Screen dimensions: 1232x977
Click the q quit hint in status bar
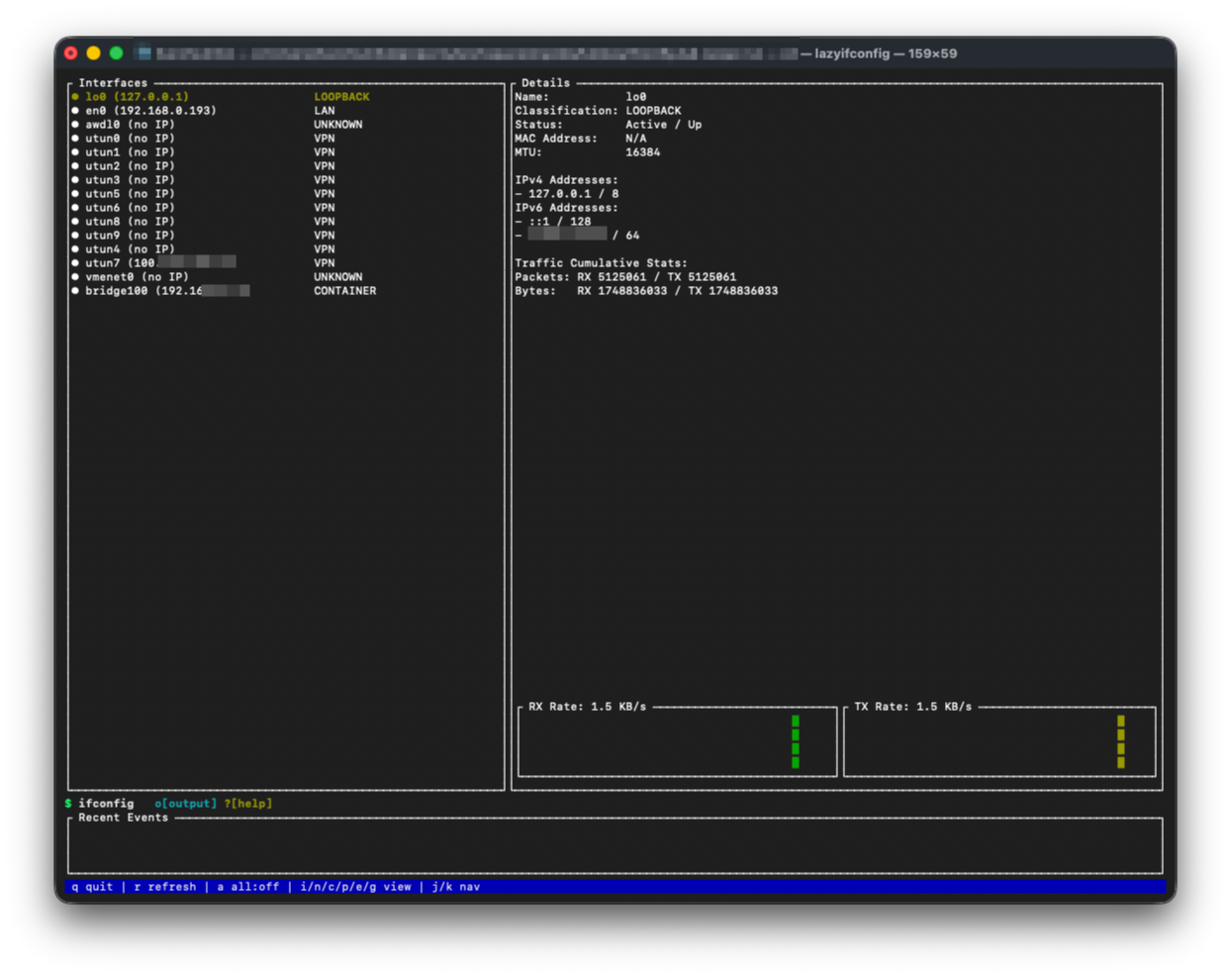point(92,887)
